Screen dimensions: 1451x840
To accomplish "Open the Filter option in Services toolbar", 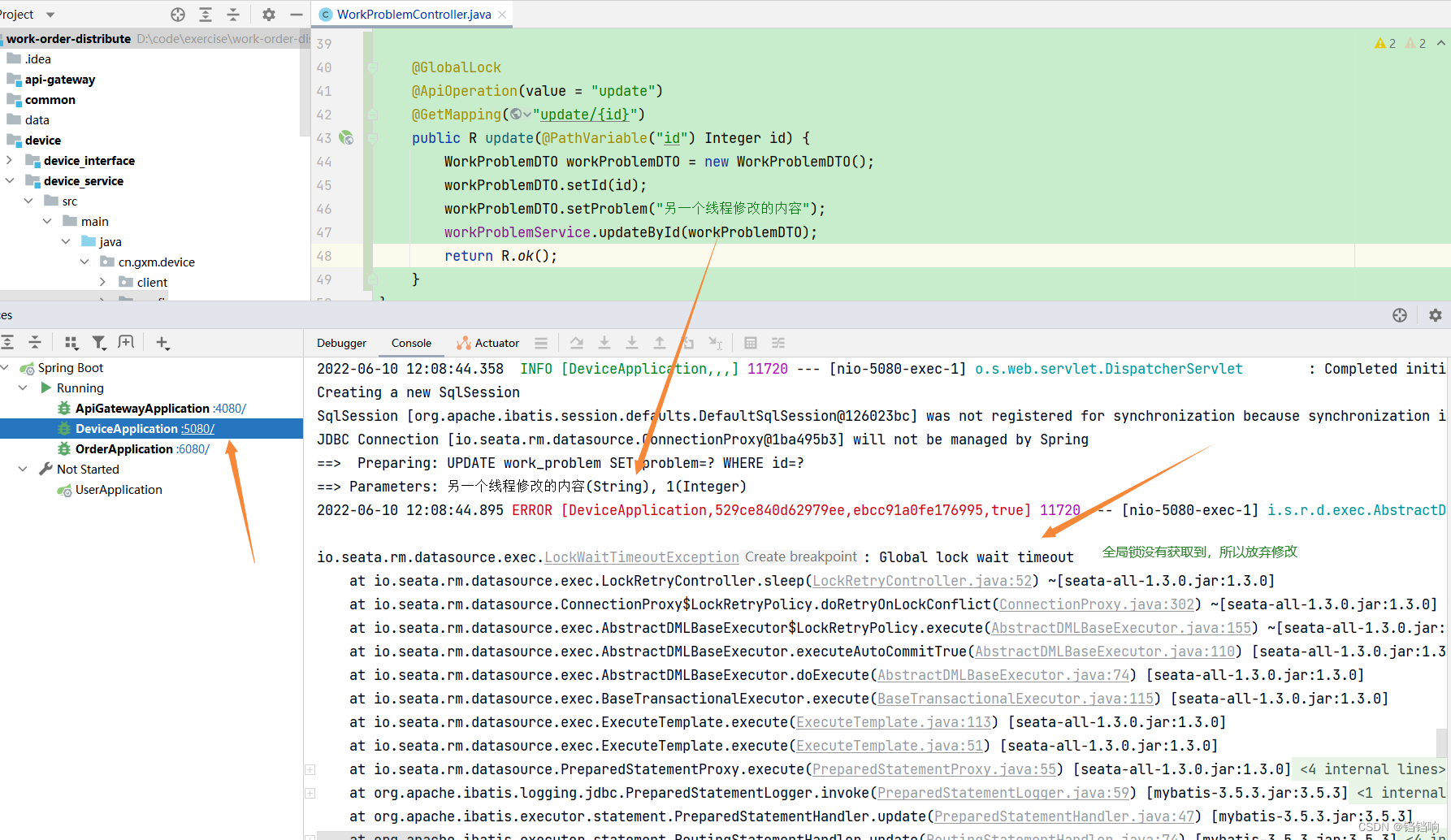I will coord(99,343).
